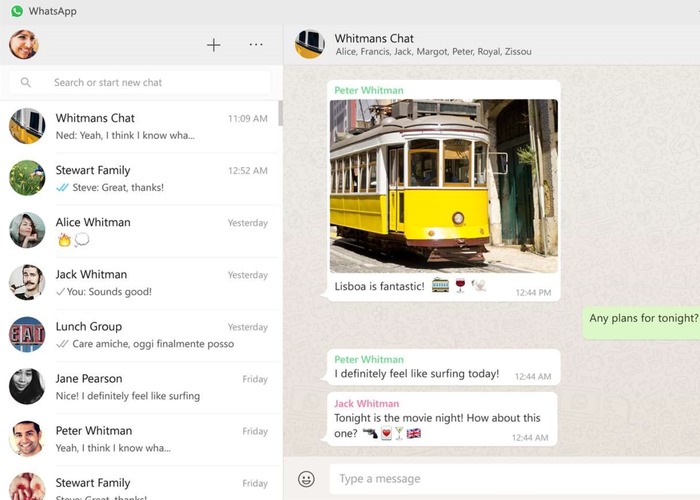Click single check tick on Jack Whitman row

tap(60, 292)
